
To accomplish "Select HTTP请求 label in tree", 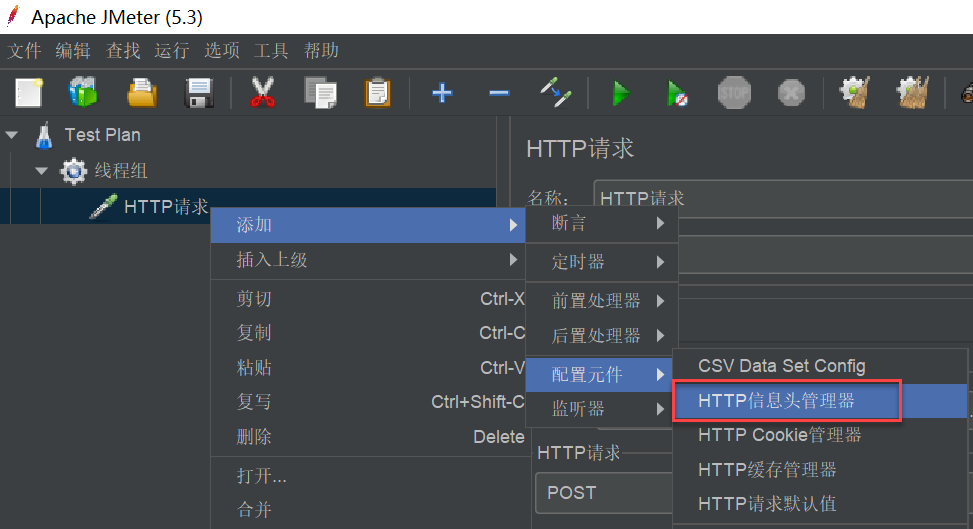I will [166, 207].
